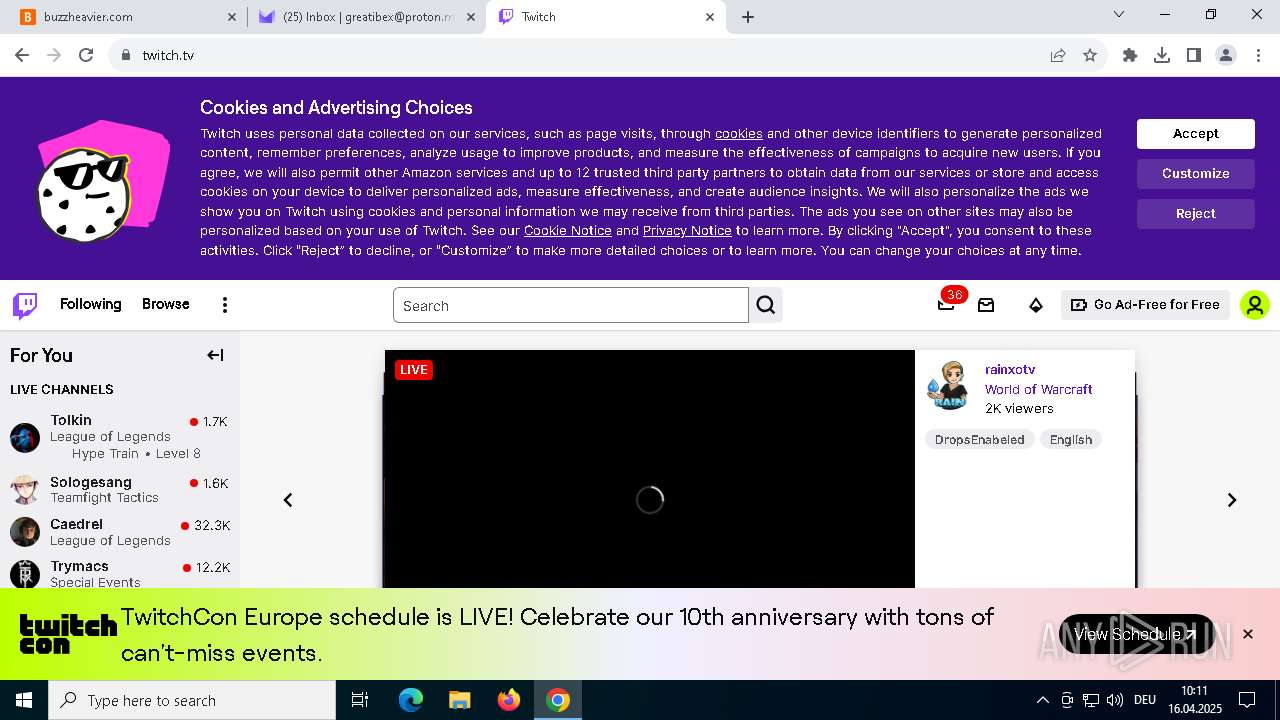Open File Explorer from taskbar

460,700
